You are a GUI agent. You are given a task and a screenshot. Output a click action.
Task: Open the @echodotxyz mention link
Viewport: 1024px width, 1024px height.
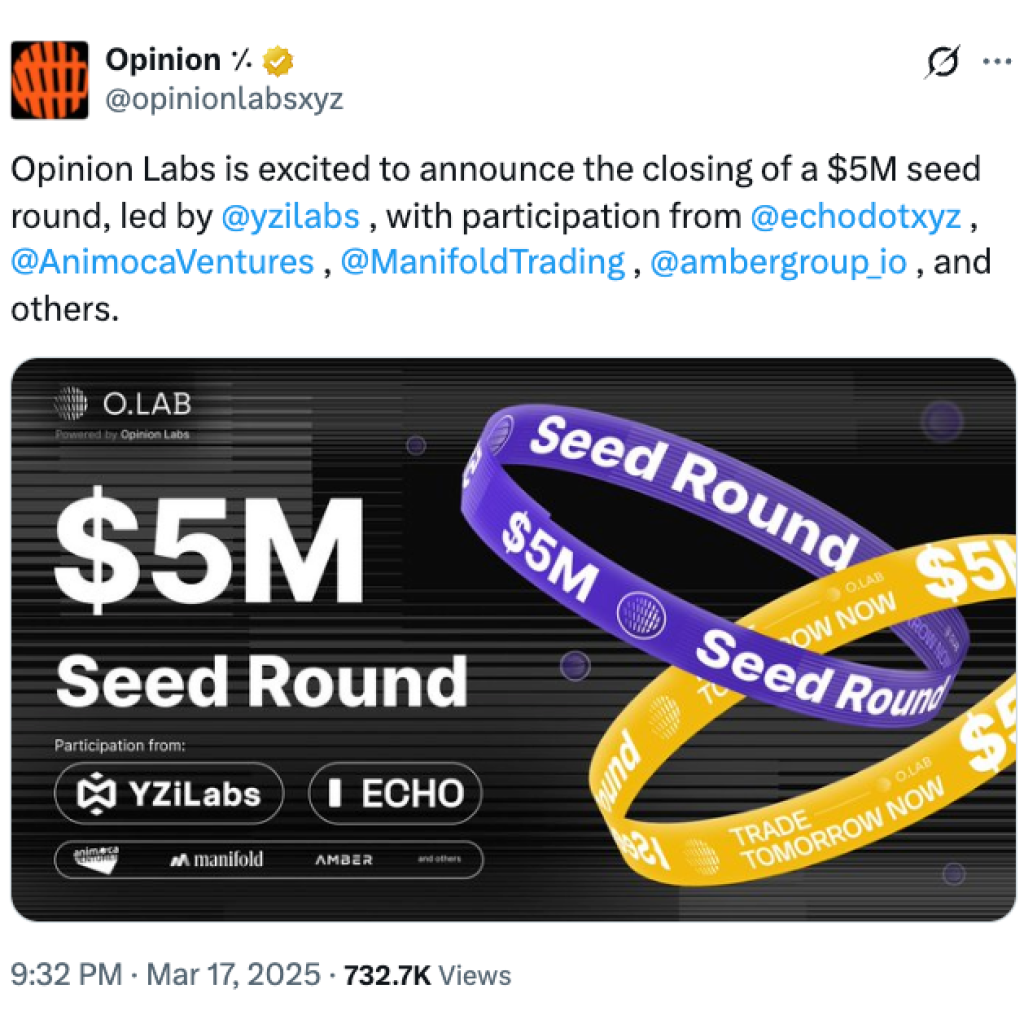[854, 215]
